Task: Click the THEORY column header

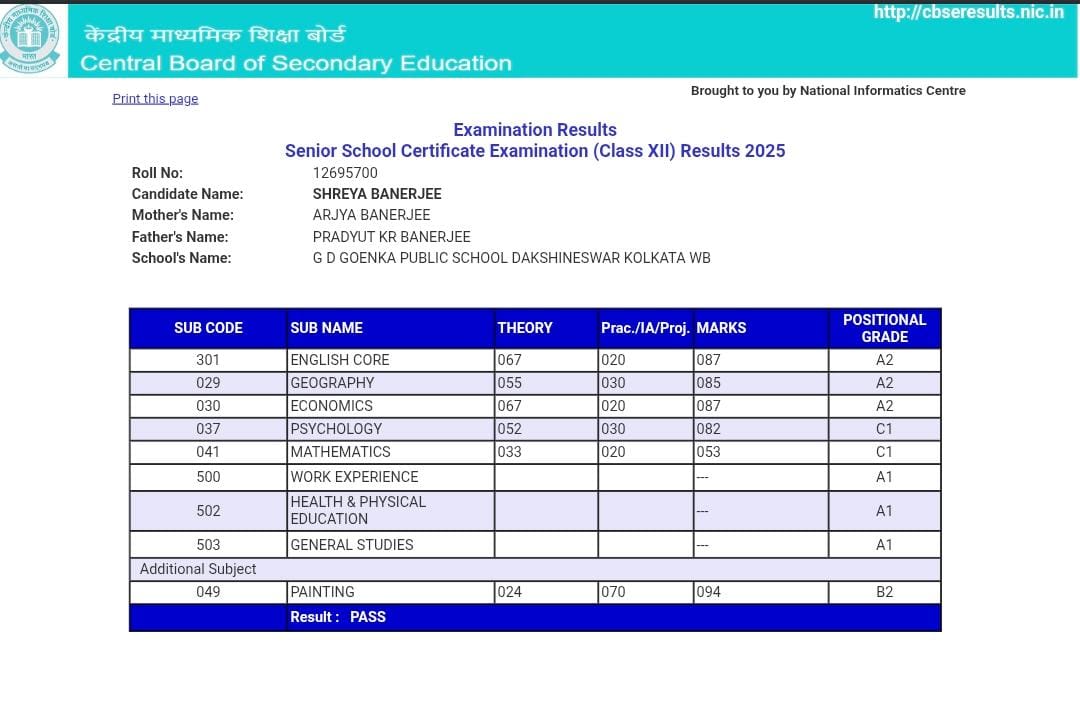Action: pos(525,328)
